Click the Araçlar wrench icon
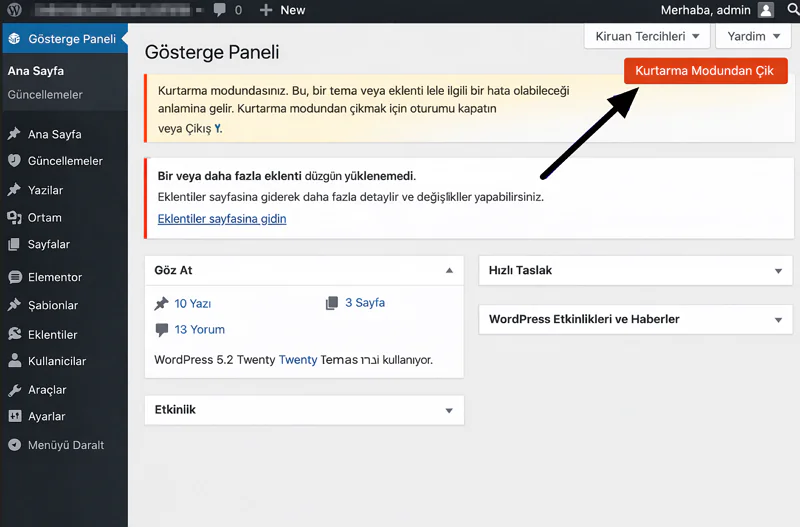Image resolution: width=800 pixels, height=527 pixels. coord(14,390)
